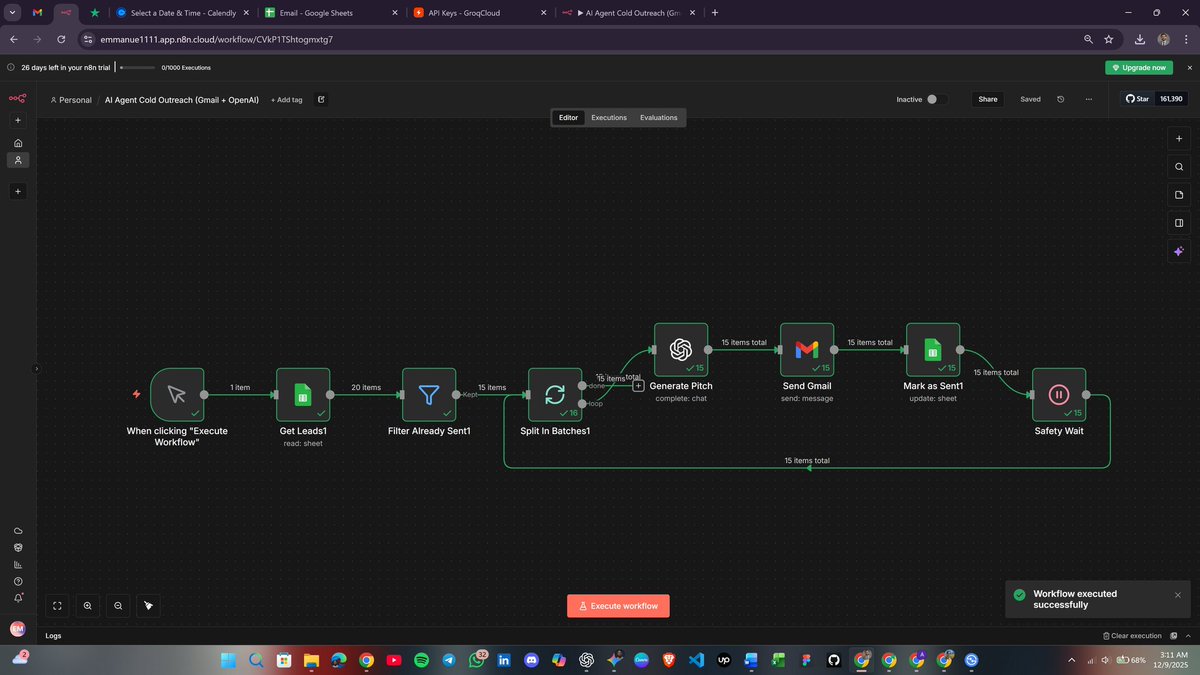Screen dimensions: 1200x675
Task: Open the Send Gmail node
Action: tap(807, 349)
